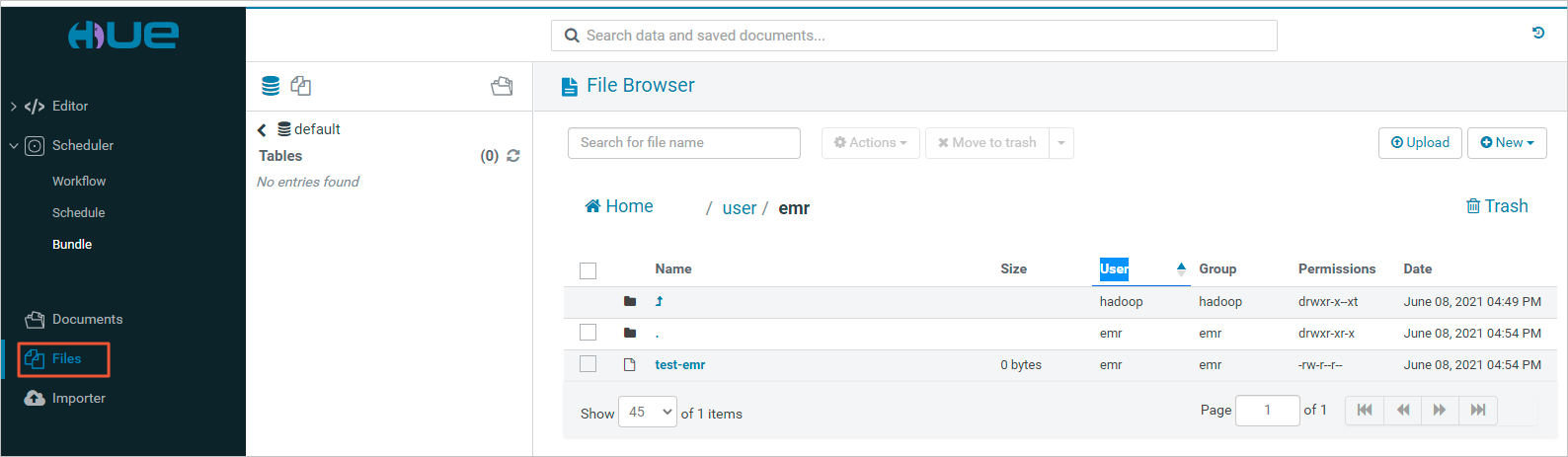Open the New dropdown menu
The height and width of the screenshot is (457, 1568).
point(1507,143)
